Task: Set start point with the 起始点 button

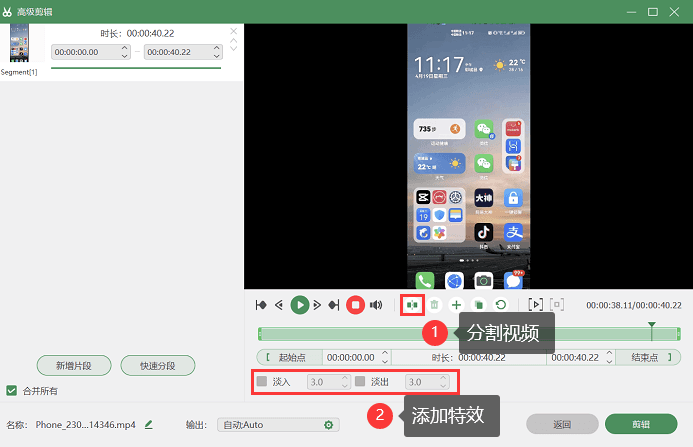Action: pos(289,357)
